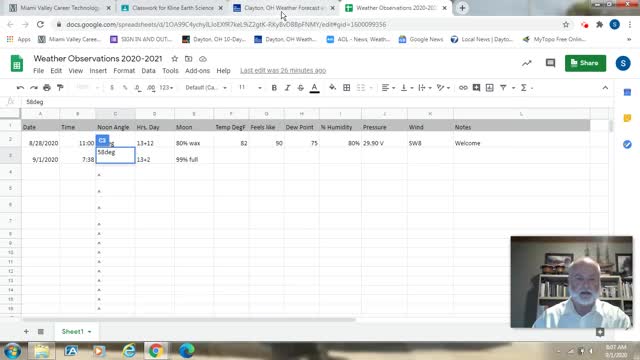Select the paint format tool

coord(60,88)
